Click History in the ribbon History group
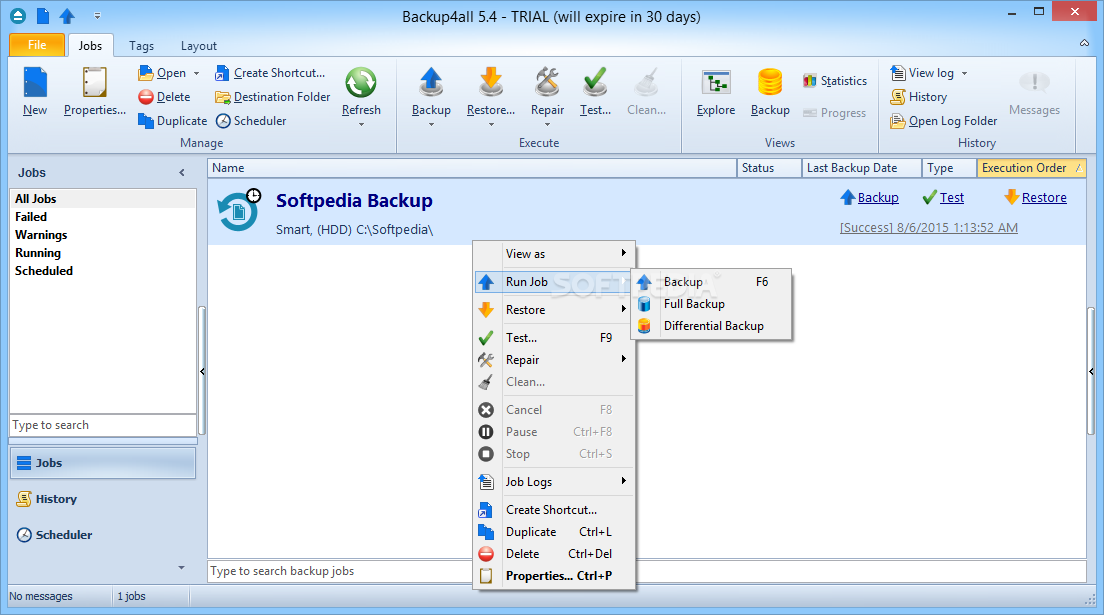Screen dimensions: 1104x615 [x=919, y=97]
